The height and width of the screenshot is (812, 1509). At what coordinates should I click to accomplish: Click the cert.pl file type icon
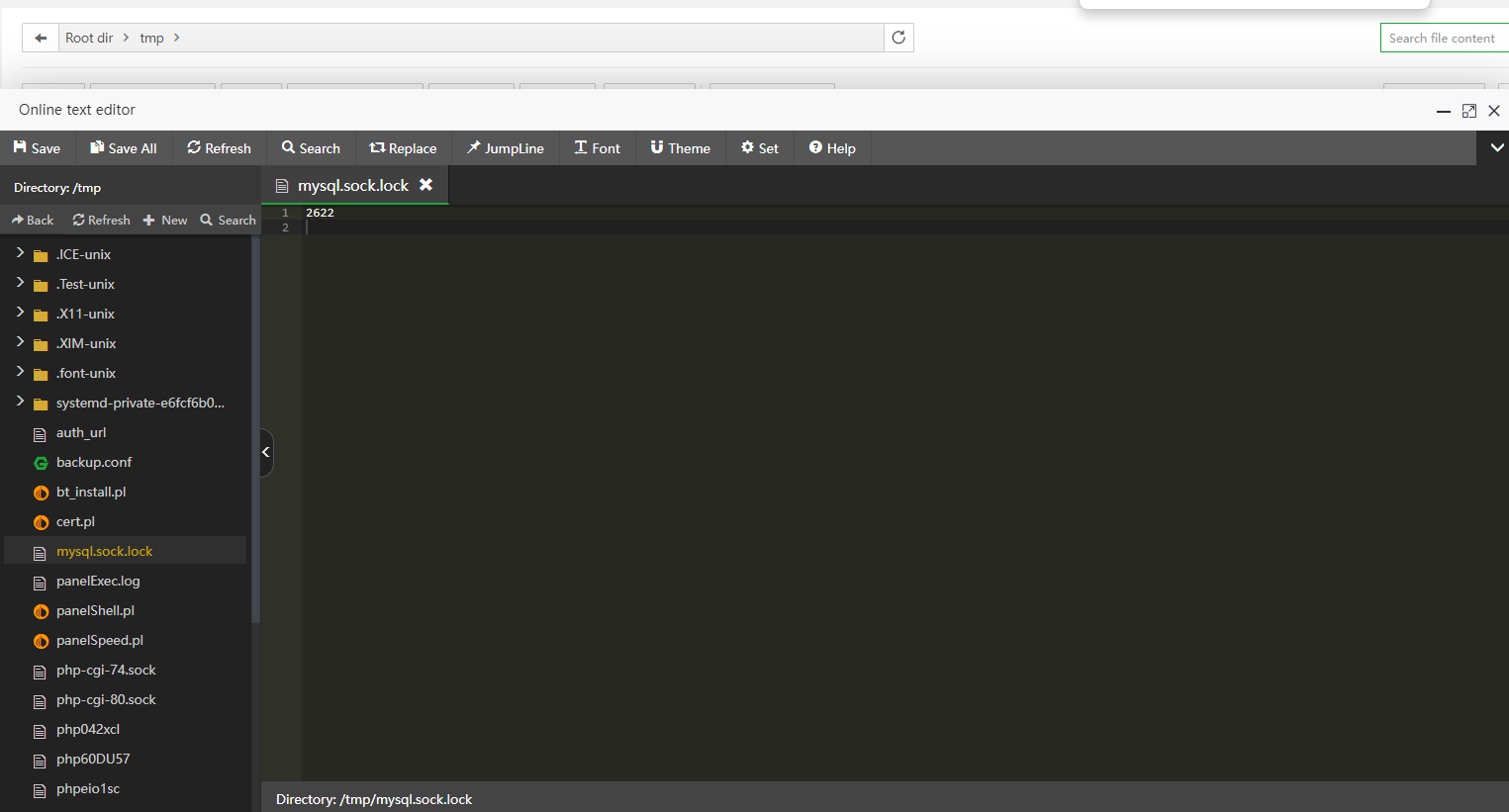click(x=41, y=522)
